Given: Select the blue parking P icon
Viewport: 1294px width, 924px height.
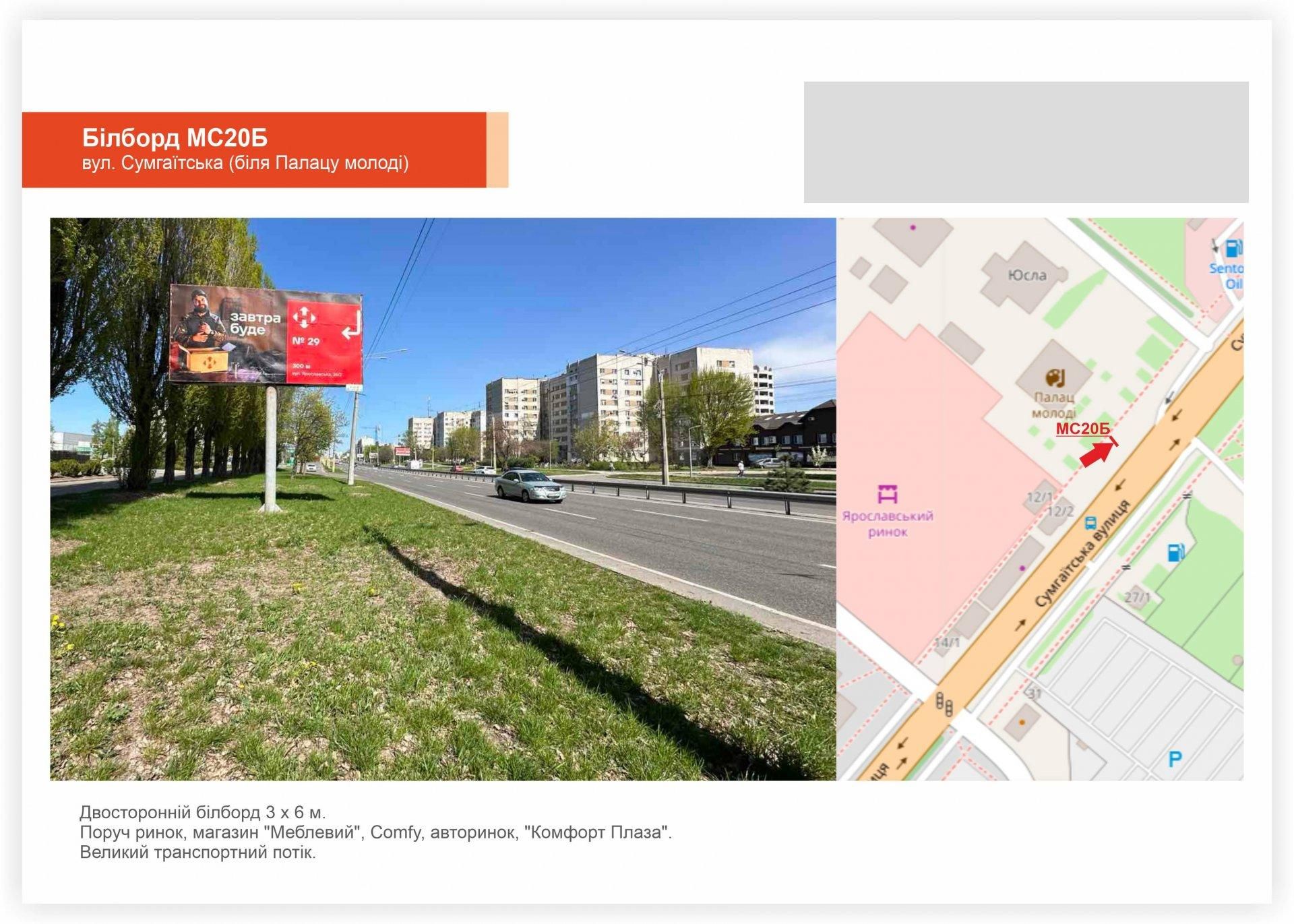Looking at the screenshot, I should (1175, 760).
